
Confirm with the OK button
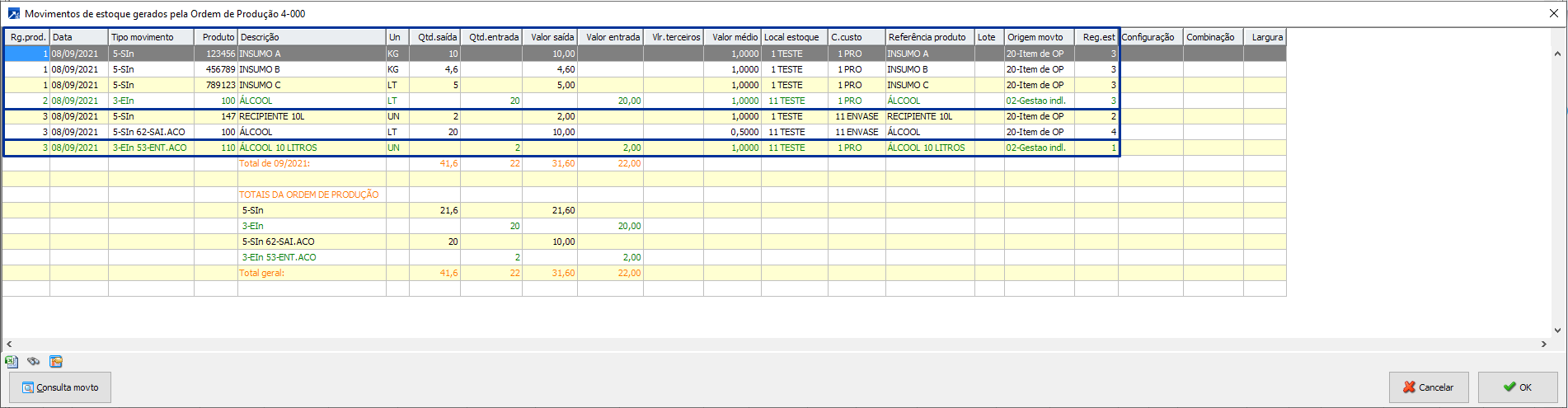pyautogui.click(x=1517, y=387)
